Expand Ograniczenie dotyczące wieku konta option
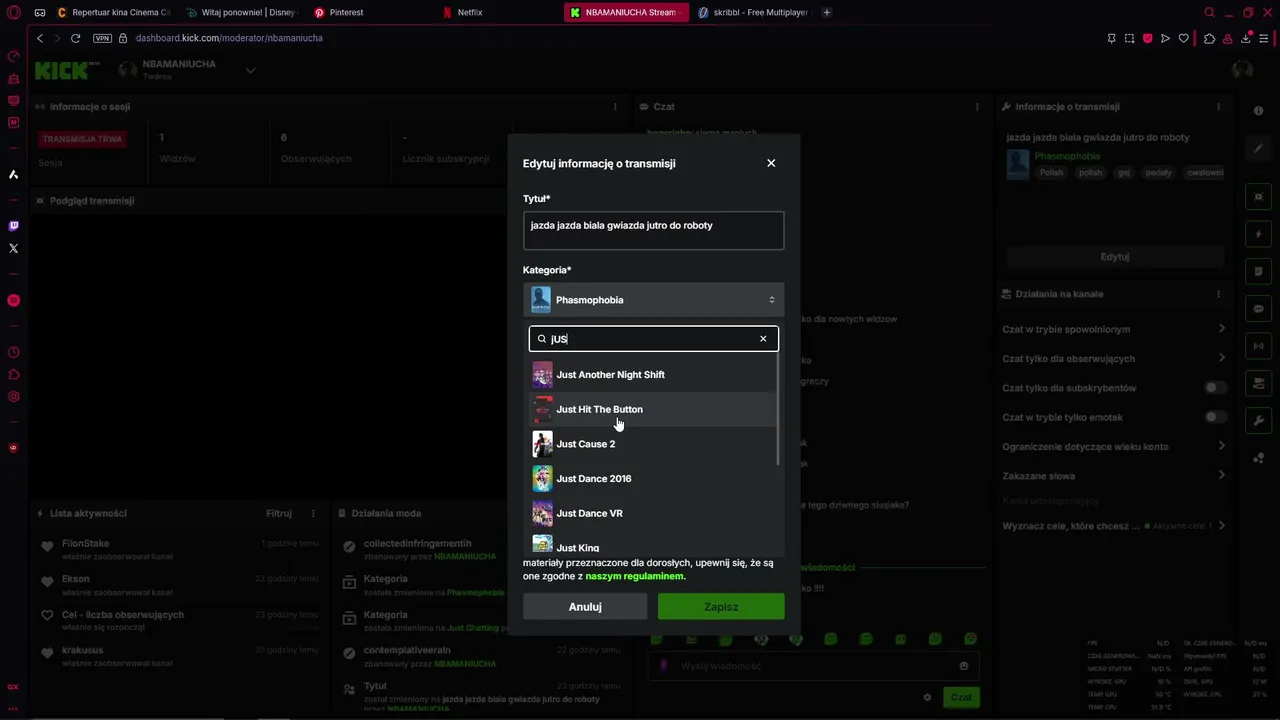The width and height of the screenshot is (1280, 720). click(x=1221, y=446)
